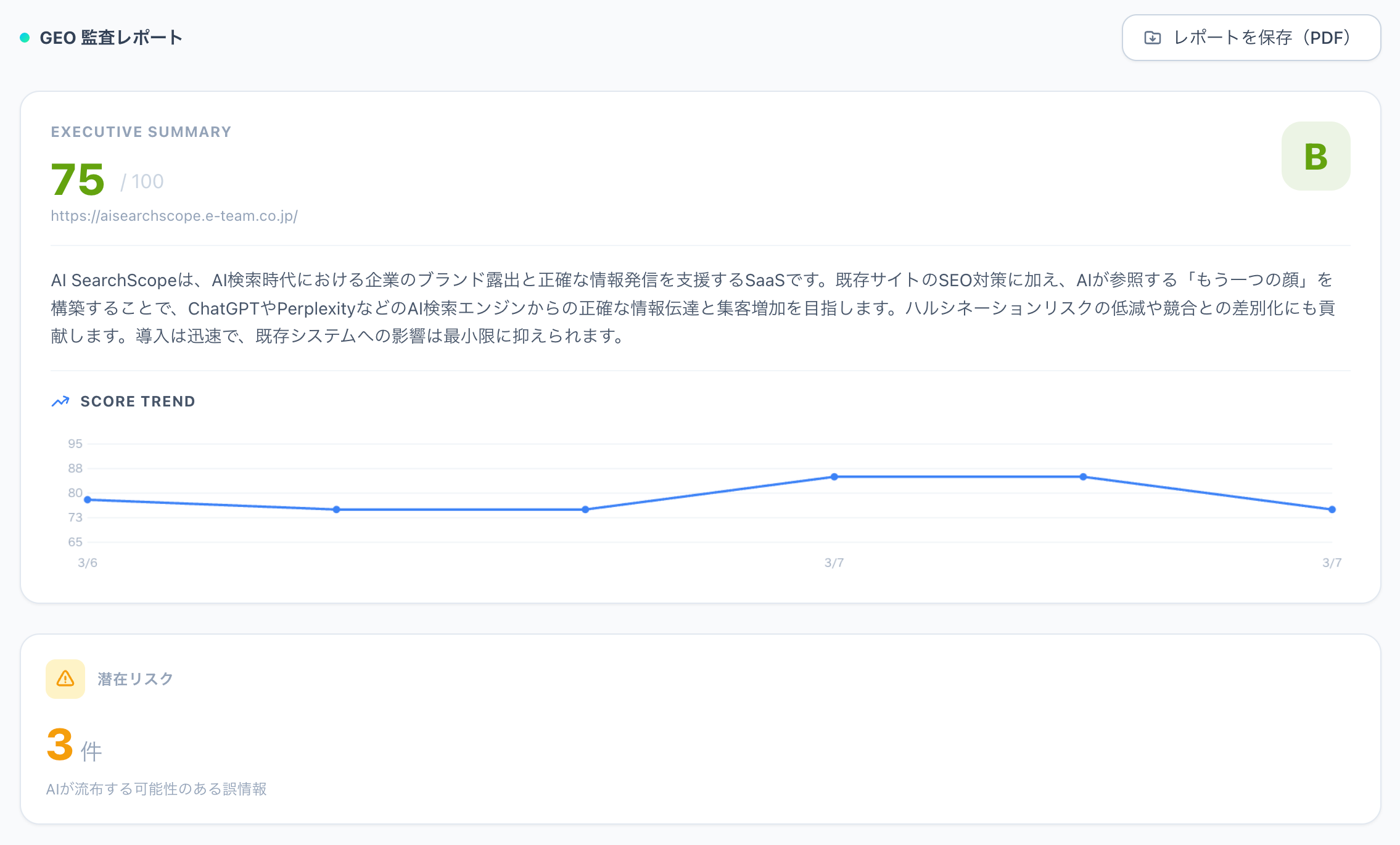This screenshot has width=1400, height=845.
Task: Click the third data point on the trend chart
Action: tap(585, 509)
